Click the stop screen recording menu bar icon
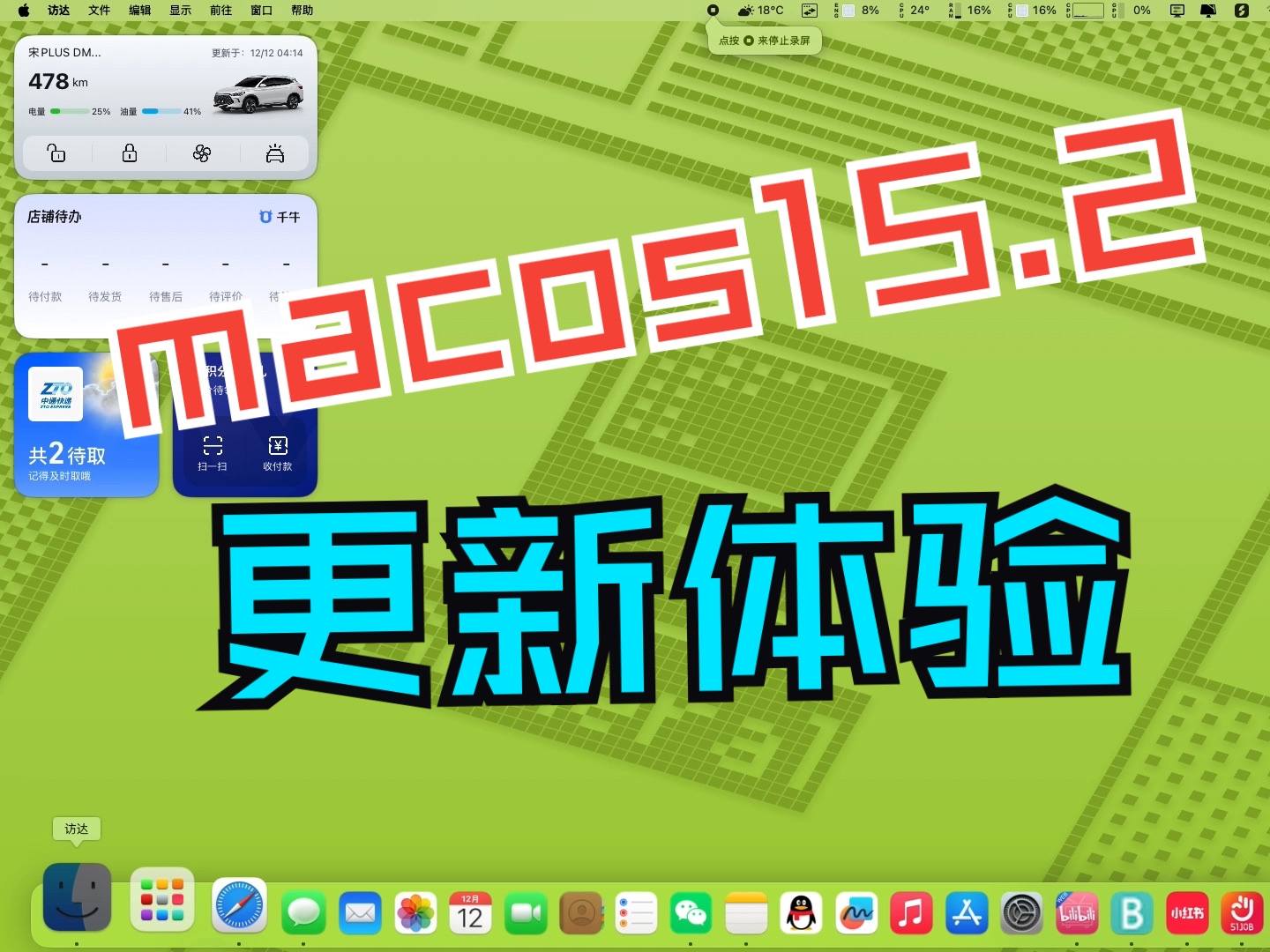Image resolution: width=1270 pixels, height=952 pixels. click(x=713, y=11)
